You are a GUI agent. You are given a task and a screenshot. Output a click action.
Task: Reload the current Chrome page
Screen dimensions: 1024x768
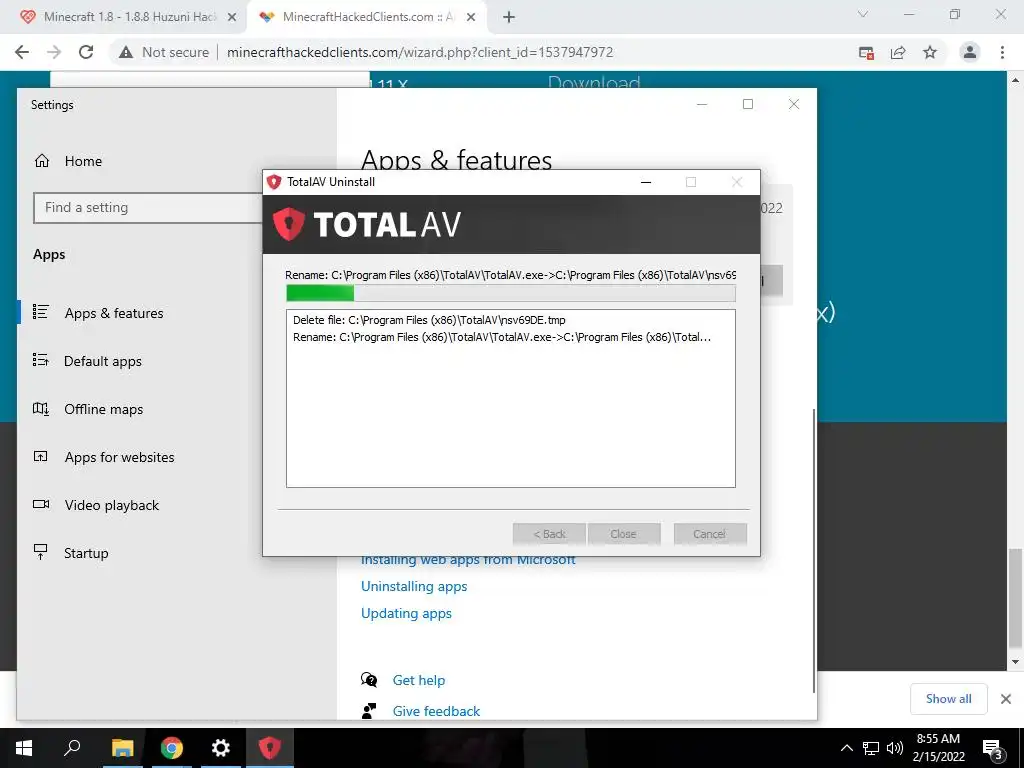click(x=86, y=52)
